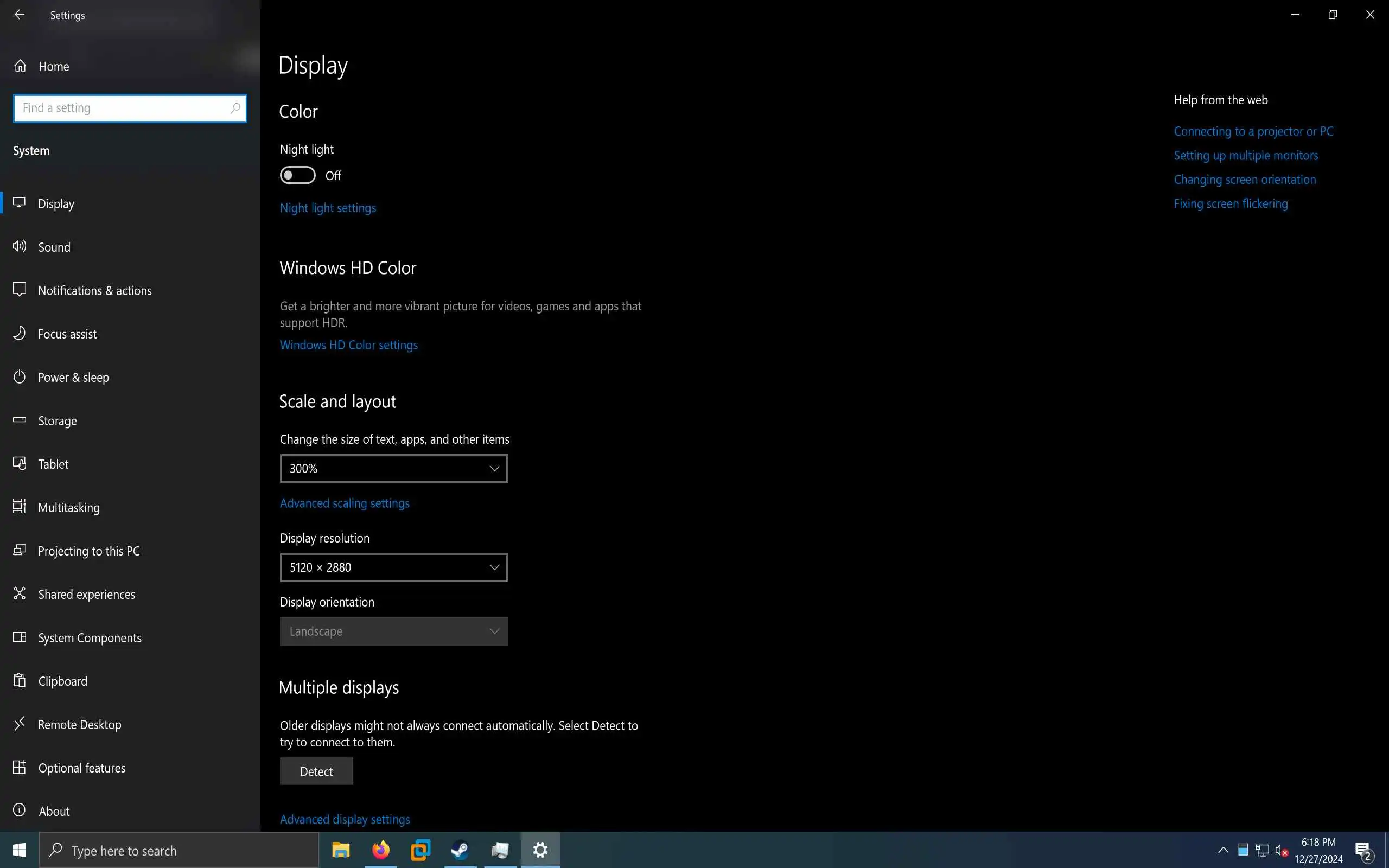Open Steam from the taskbar
The height and width of the screenshot is (868, 1389).
click(460, 850)
